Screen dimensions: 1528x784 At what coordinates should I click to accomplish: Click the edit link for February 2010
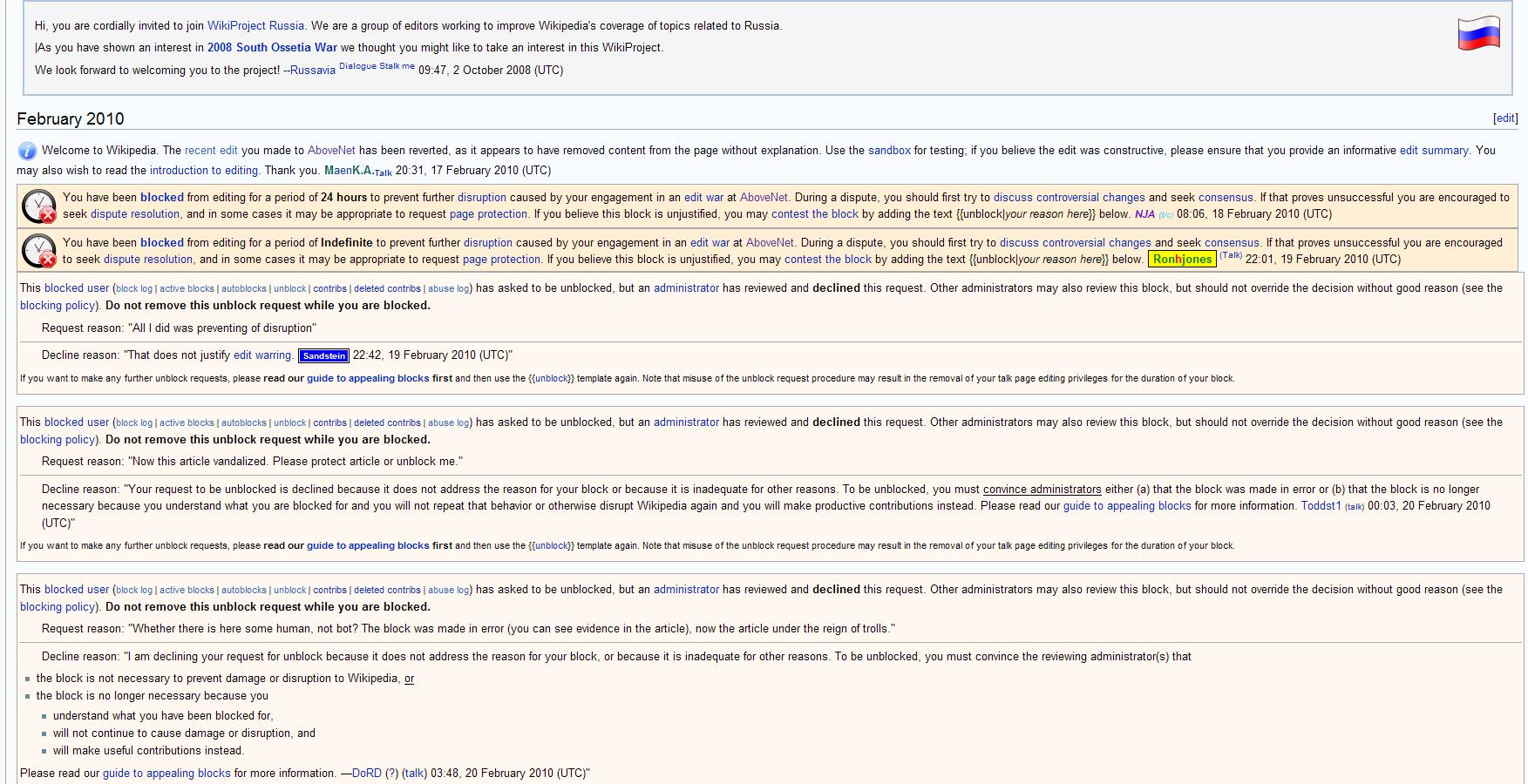click(x=1505, y=118)
